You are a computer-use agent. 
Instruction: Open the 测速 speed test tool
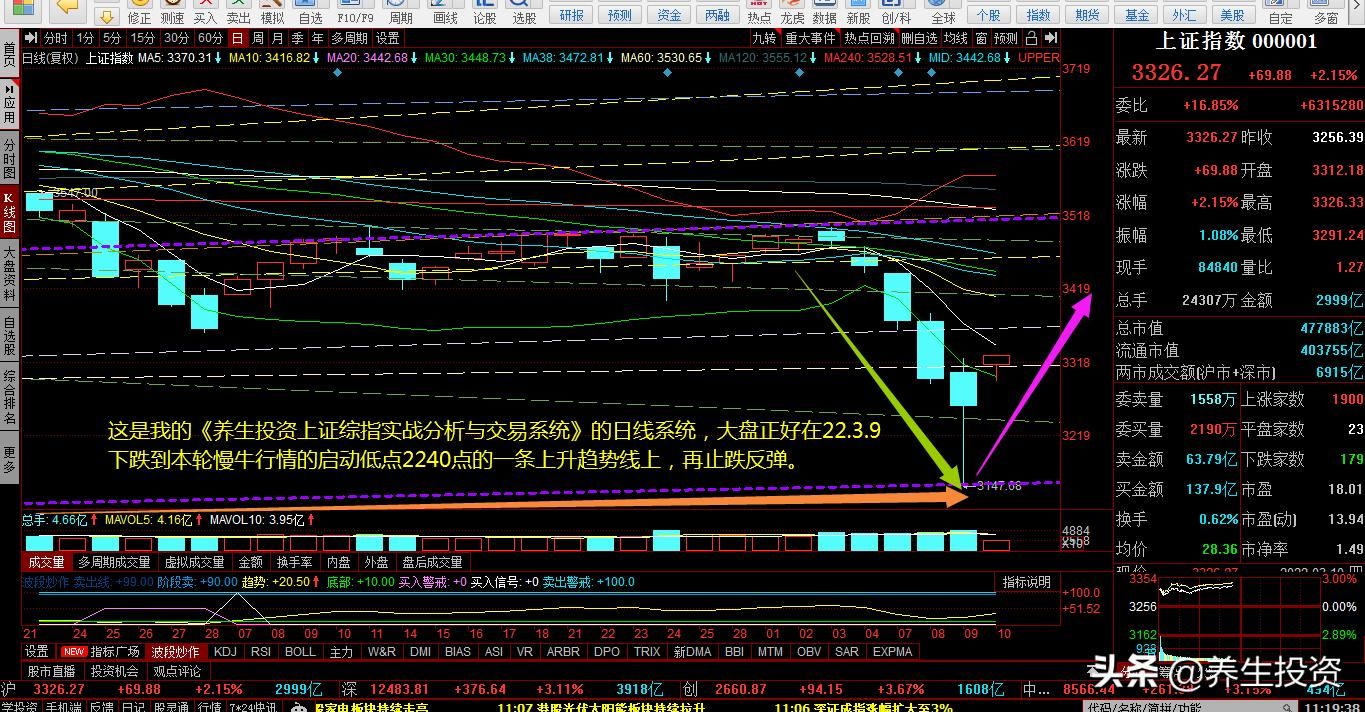[x=172, y=12]
